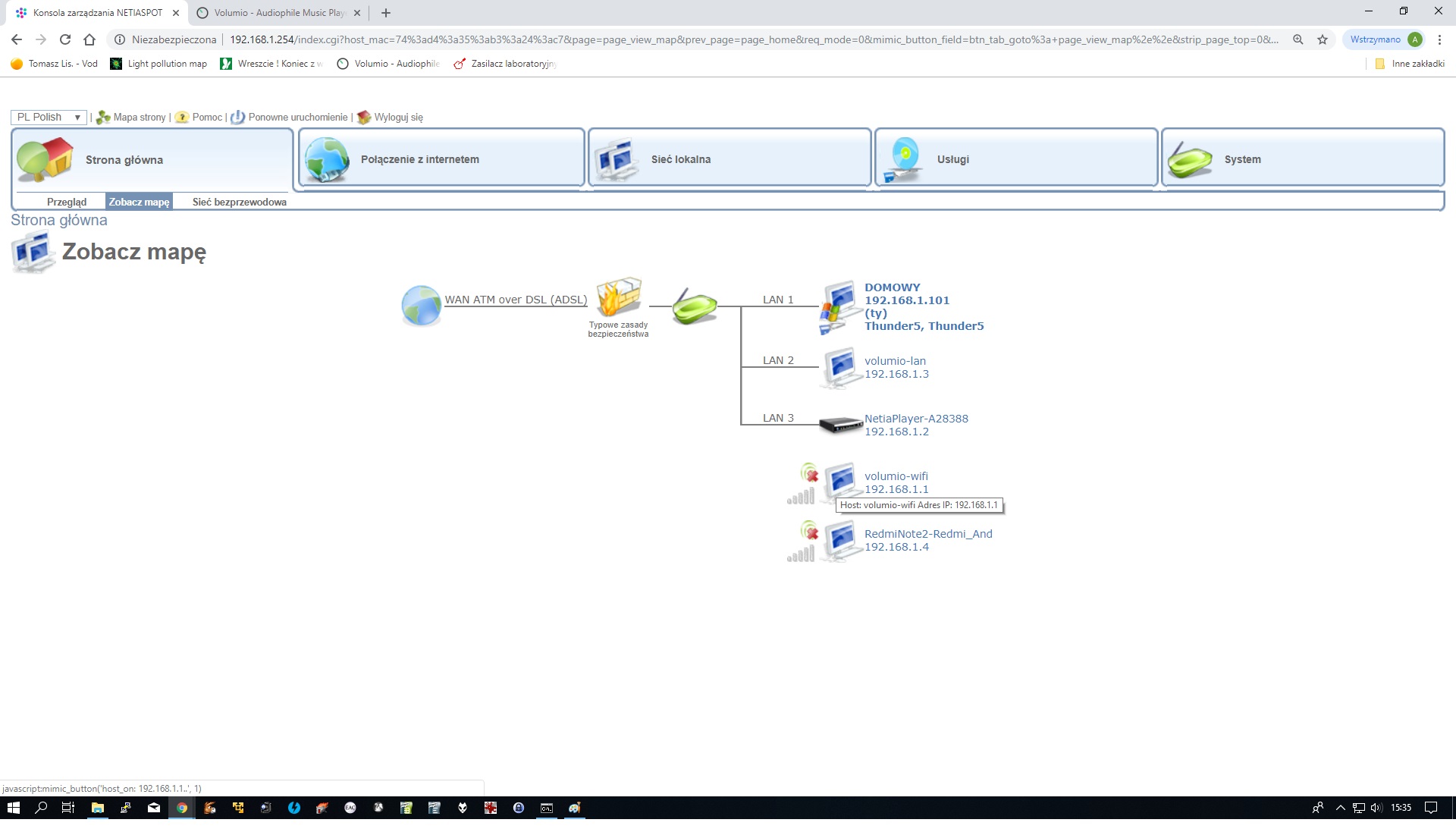
Task: Click the LAN 2 port label
Action: pyautogui.click(x=778, y=360)
